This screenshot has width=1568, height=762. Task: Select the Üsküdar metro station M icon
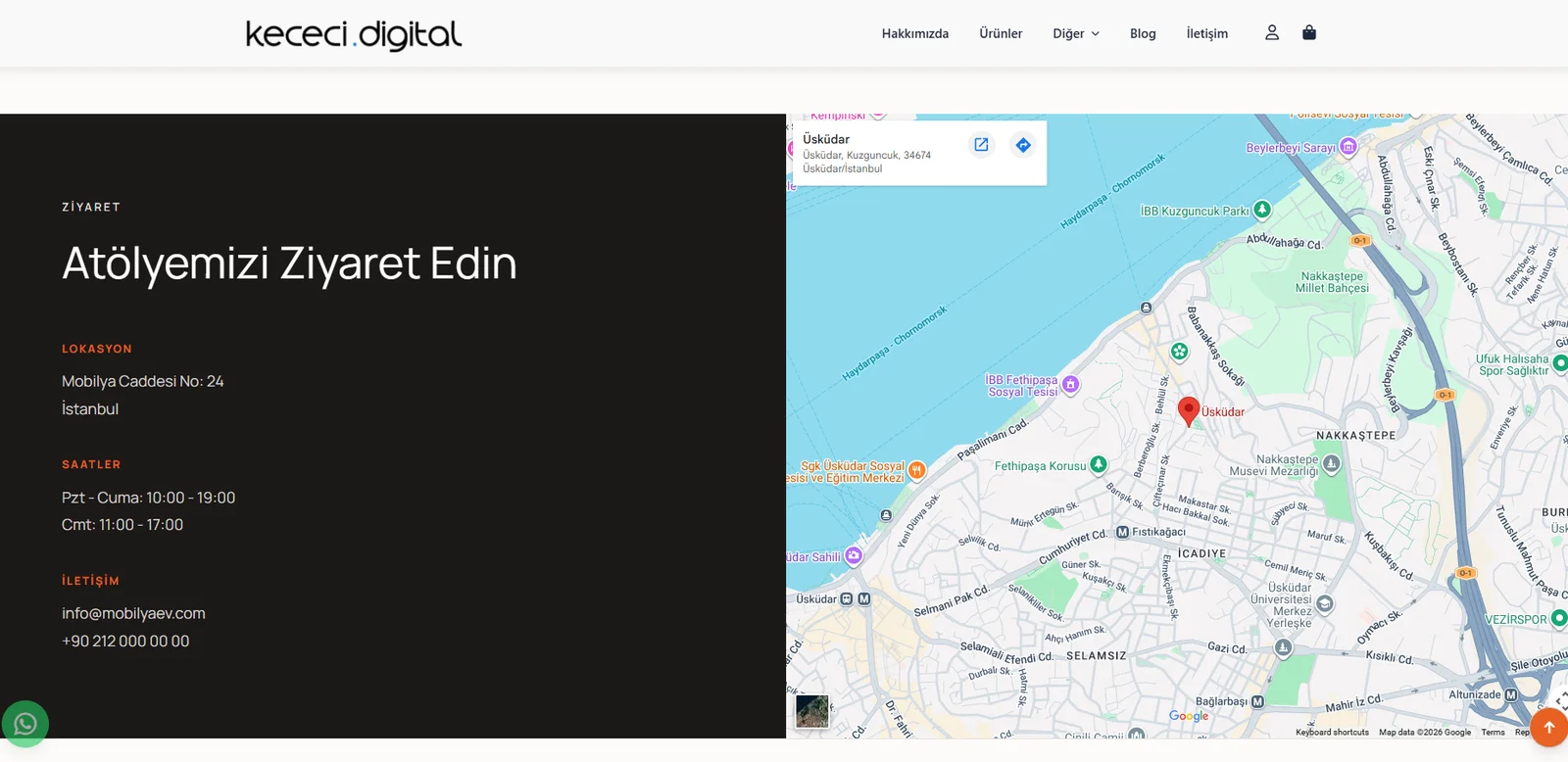click(863, 598)
